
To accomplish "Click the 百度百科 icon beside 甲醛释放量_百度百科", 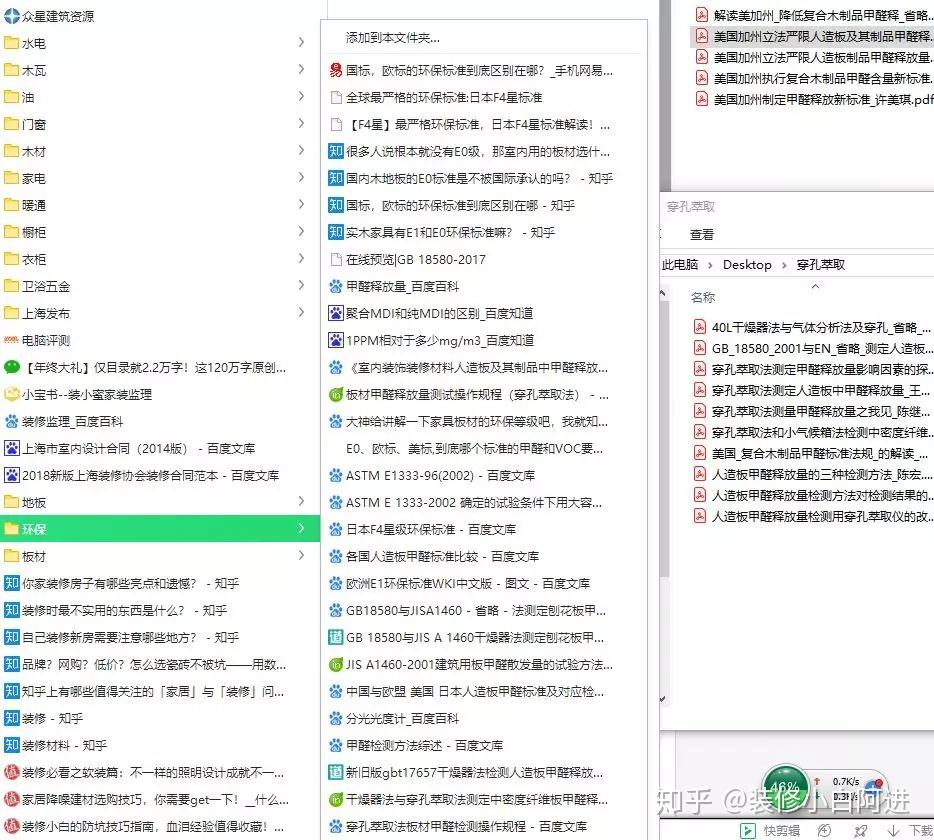I will (x=335, y=285).
